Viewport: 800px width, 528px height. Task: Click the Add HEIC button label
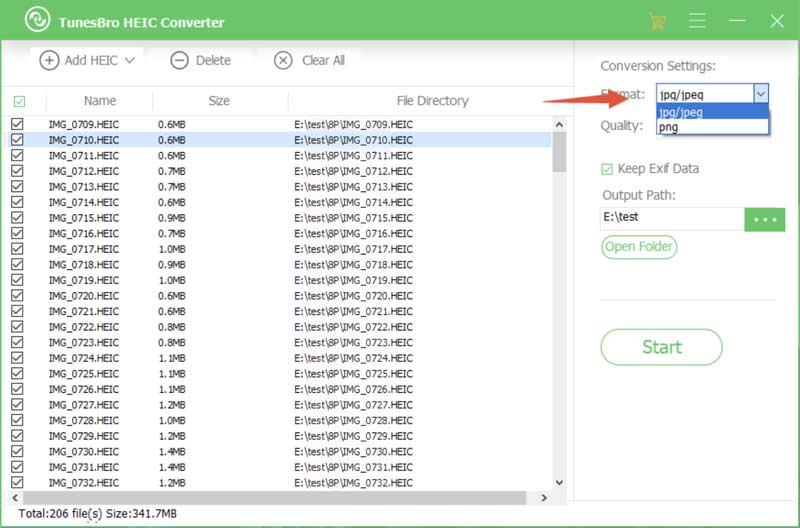point(91,60)
